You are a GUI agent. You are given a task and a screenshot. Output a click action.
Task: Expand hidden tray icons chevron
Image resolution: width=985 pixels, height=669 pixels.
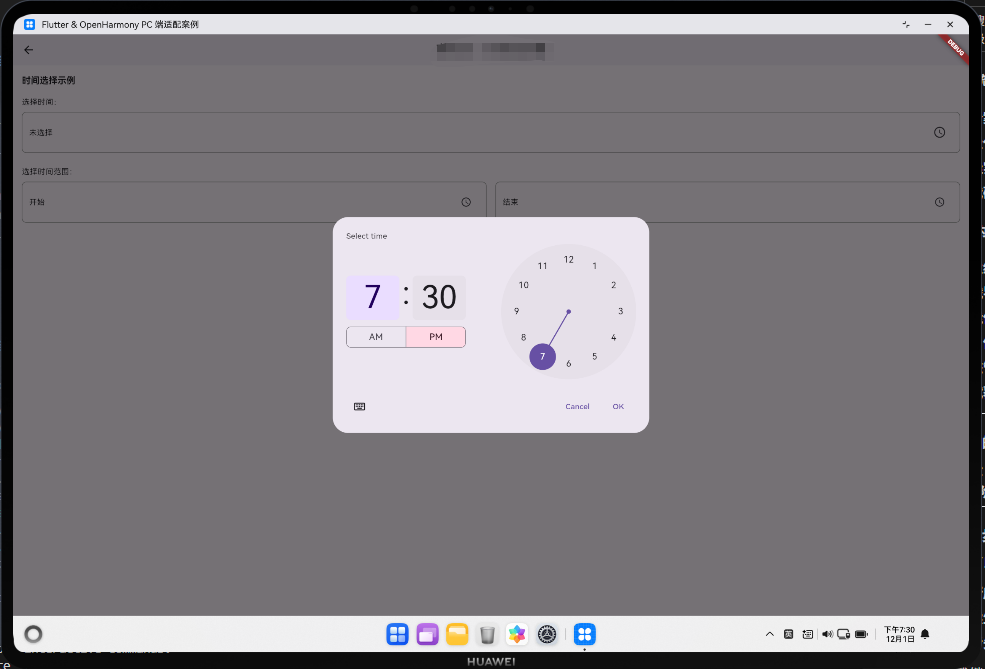point(770,634)
